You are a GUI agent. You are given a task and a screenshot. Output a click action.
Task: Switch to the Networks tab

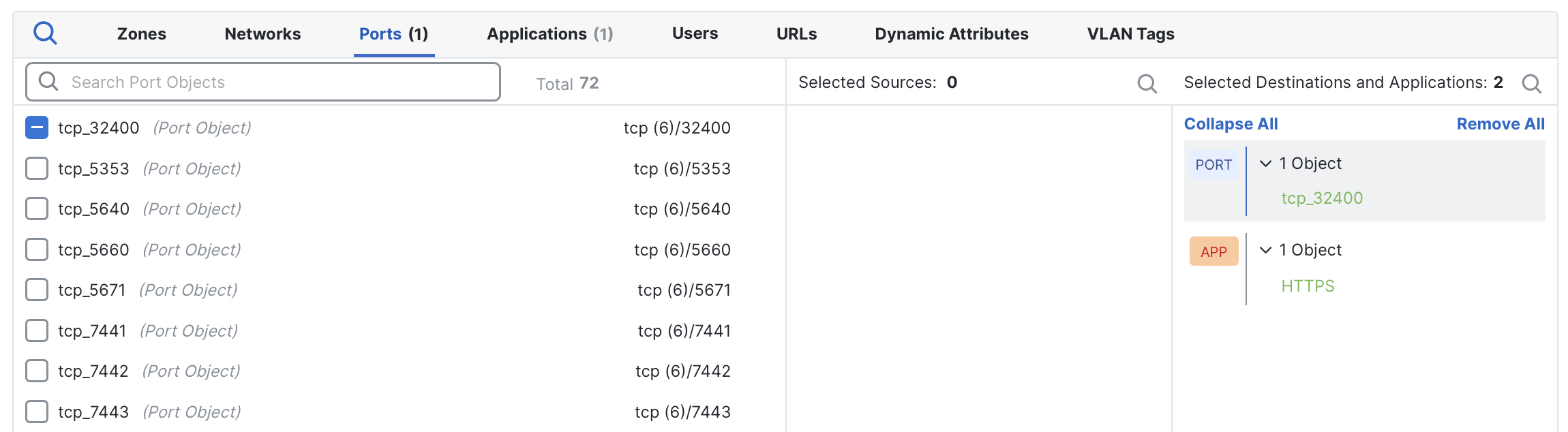pyautogui.click(x=262, y=34)
